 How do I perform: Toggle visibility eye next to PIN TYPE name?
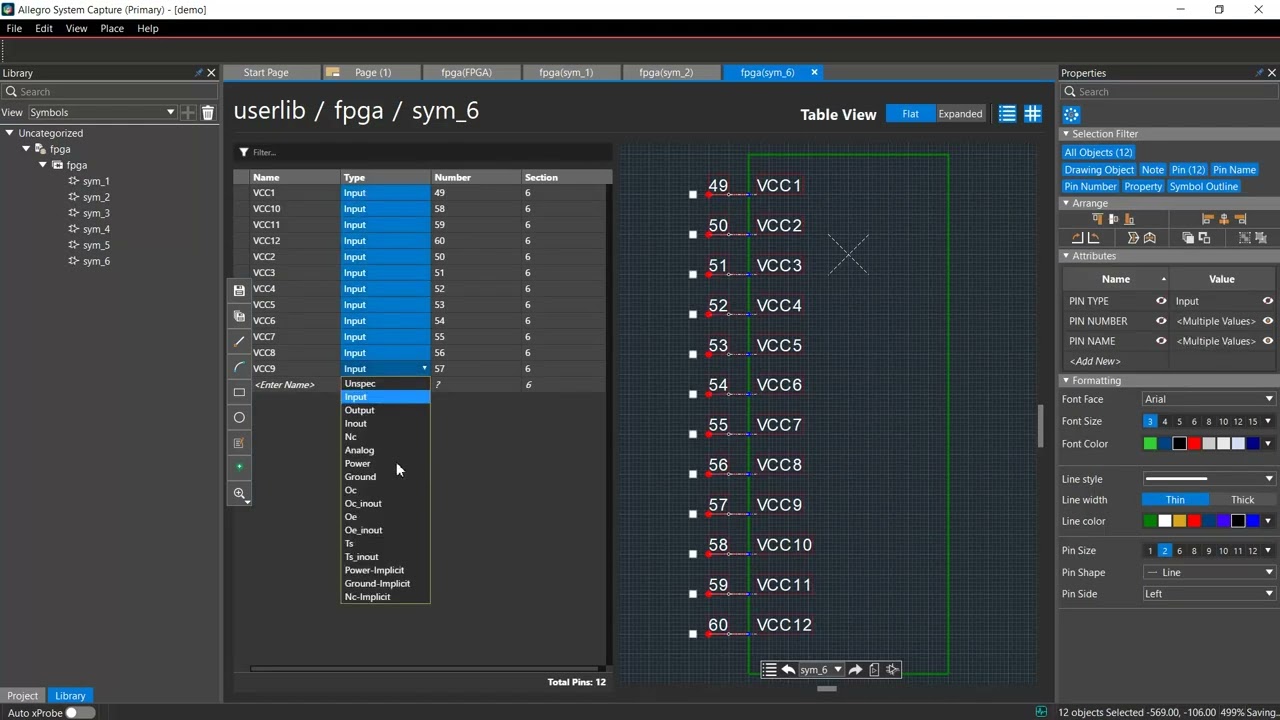click(1161, 301)
